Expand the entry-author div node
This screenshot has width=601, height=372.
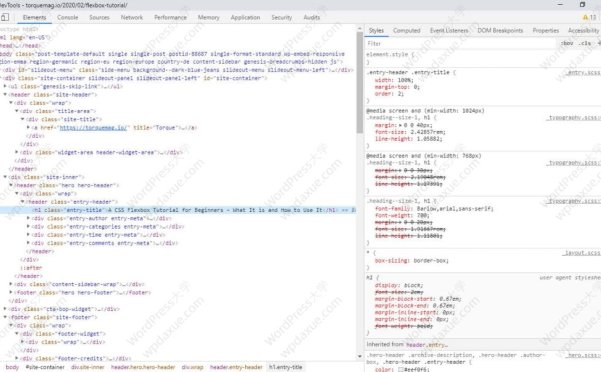click(28, 218)
